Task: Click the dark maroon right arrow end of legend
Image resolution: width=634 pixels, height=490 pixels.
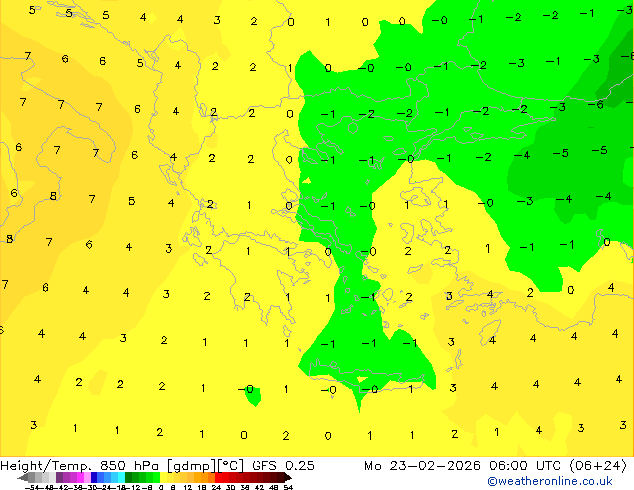Action: 288,477
